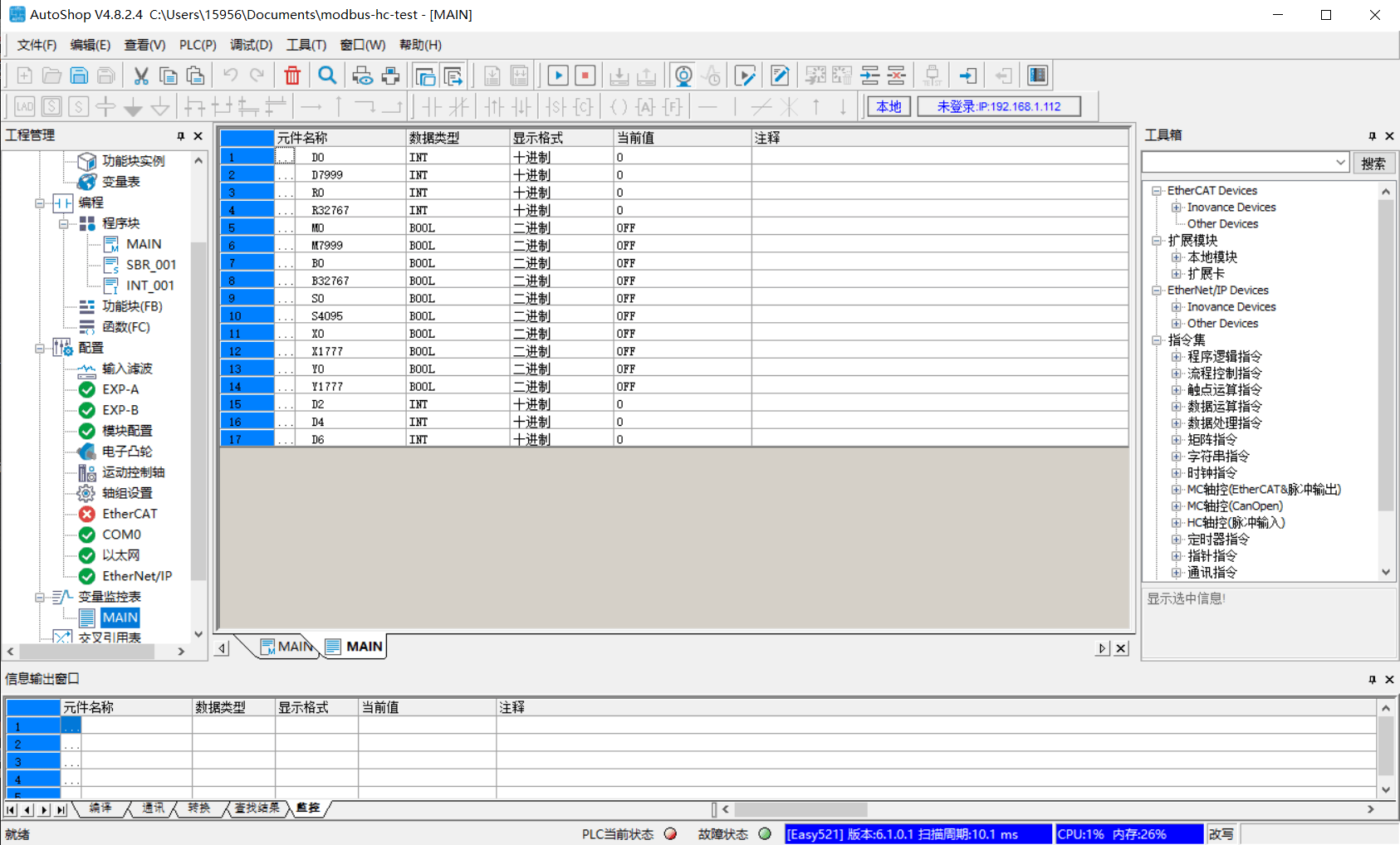Select SBR_001 in the project tree
The height and width of the screenshot is (845, 1400).
[151, 264]
